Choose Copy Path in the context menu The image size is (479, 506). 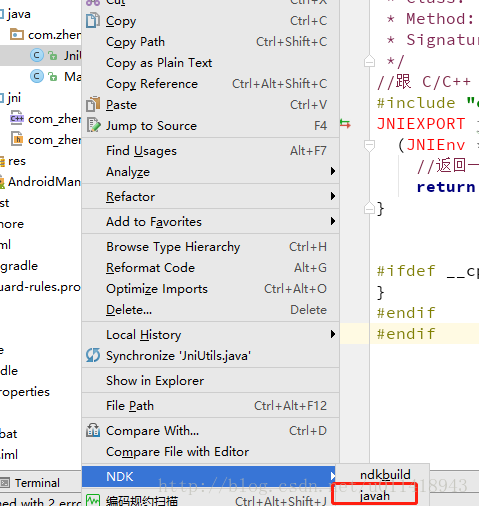pyautogui.click(x=211, y=42)
